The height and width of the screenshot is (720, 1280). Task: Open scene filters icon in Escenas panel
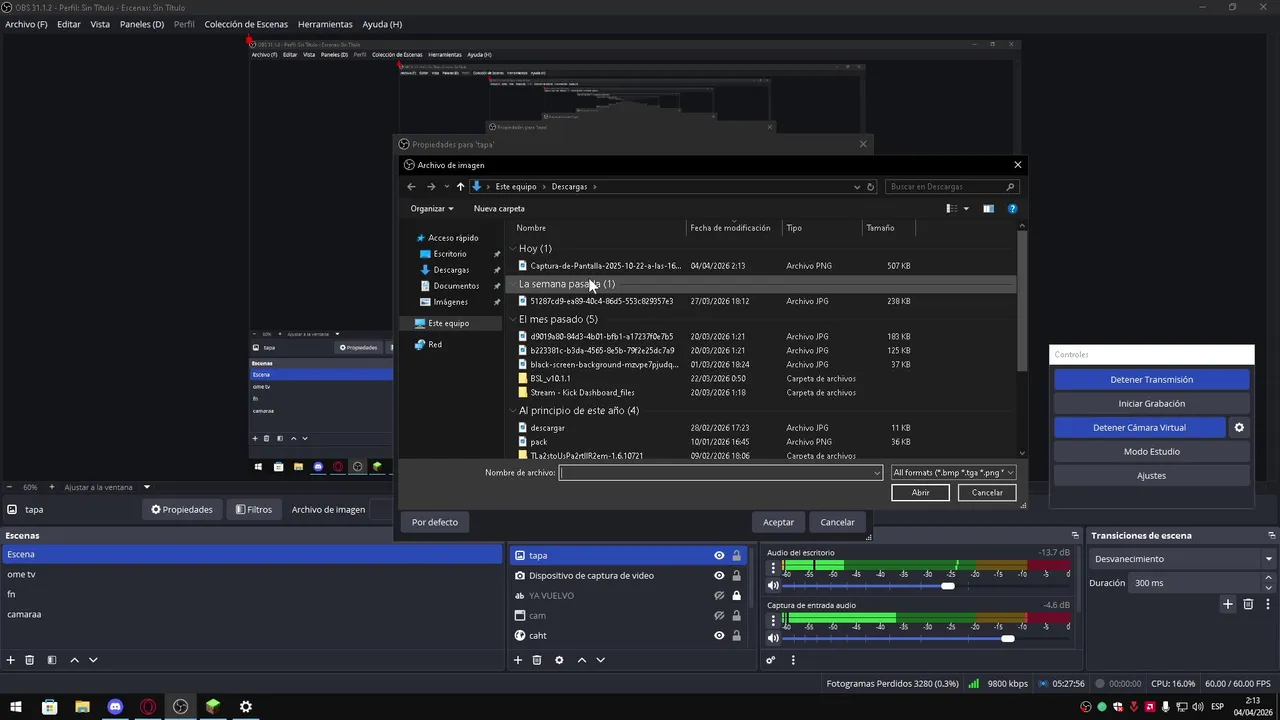[x=52, y=660]
